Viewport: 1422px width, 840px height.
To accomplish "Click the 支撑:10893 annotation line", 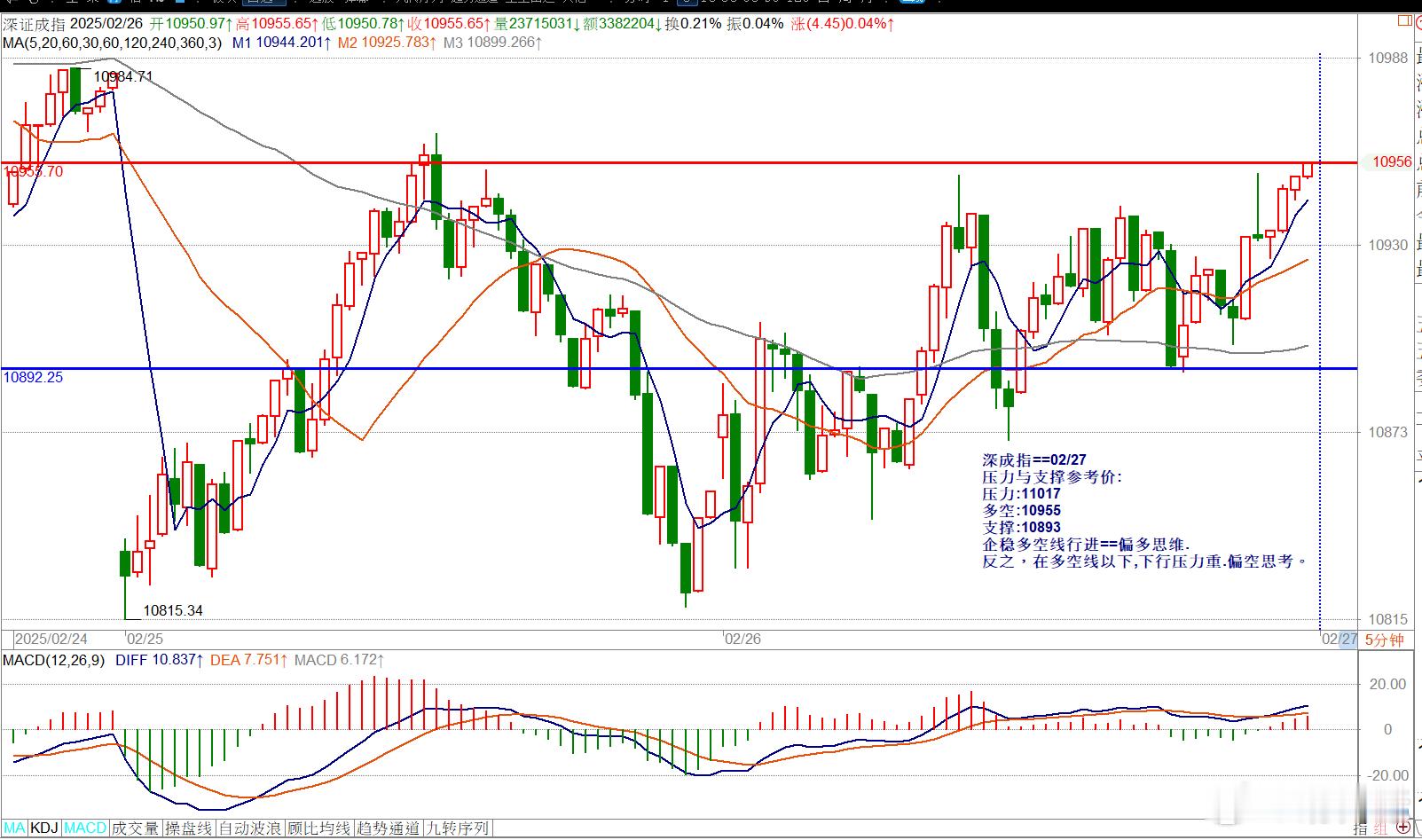I will click(x=1021, y=528).
